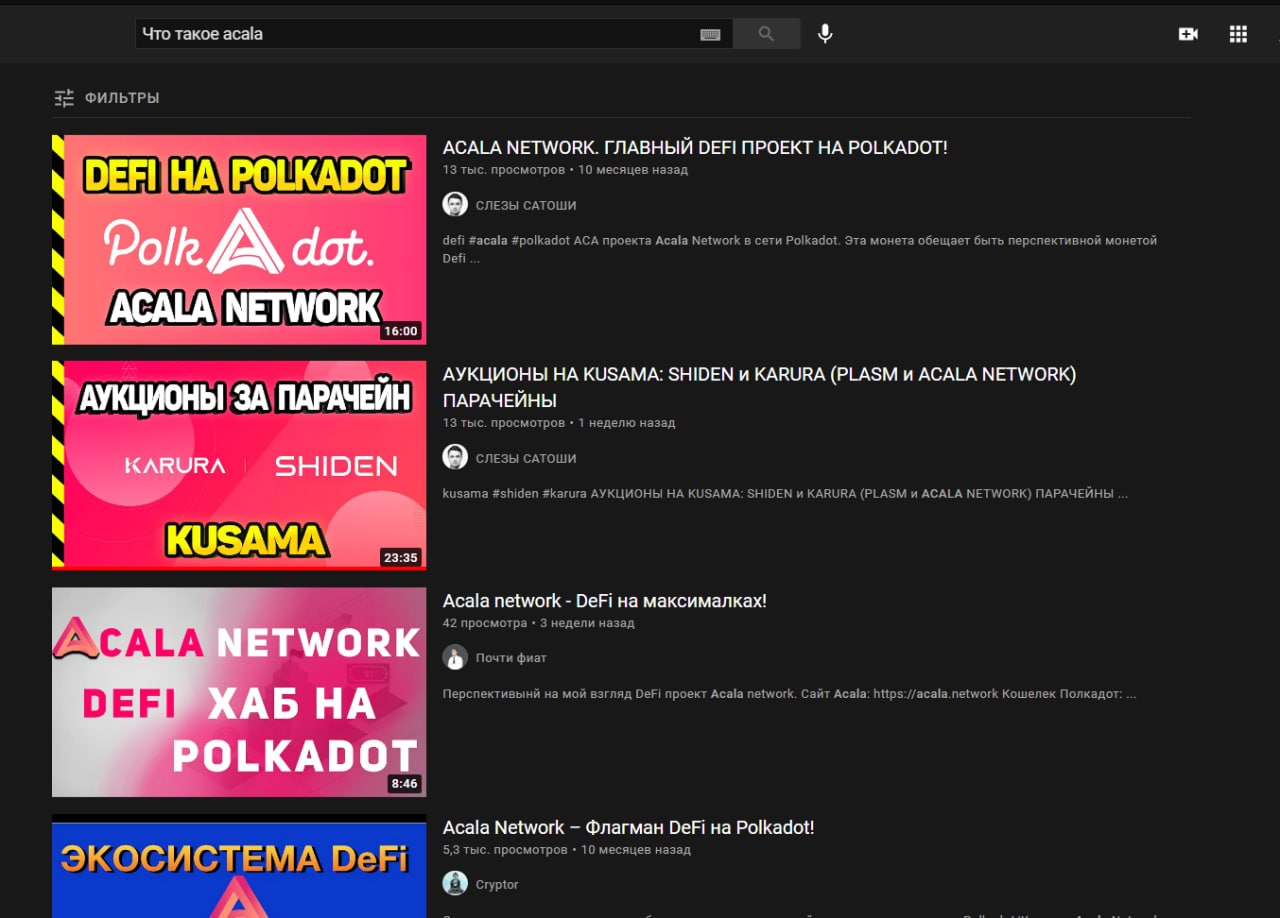Viewport: 1280px width, 918px height.
Task: Start voice search with microphone icon
Action: [x=825, y=34]
